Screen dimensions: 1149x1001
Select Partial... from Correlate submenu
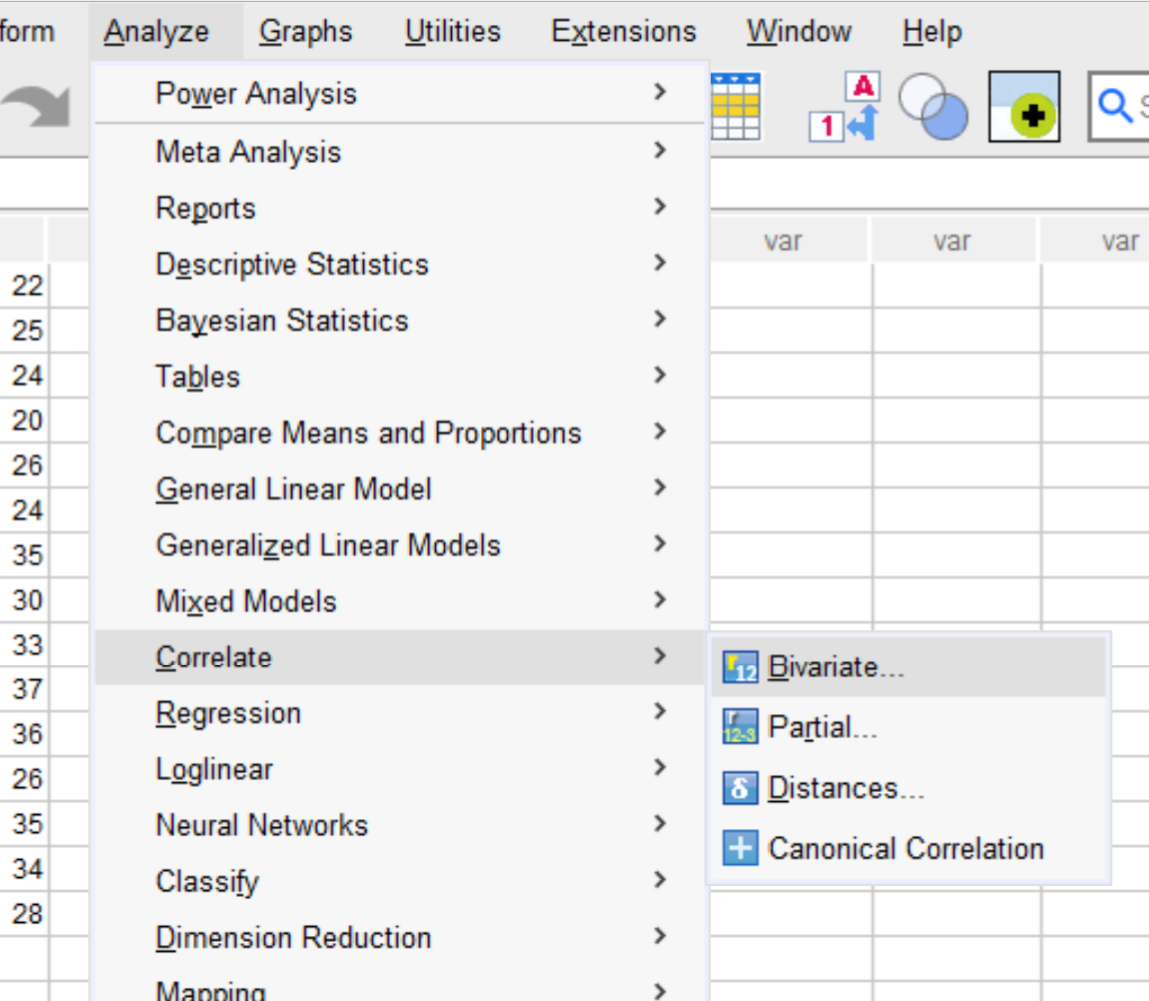(909, 728)
